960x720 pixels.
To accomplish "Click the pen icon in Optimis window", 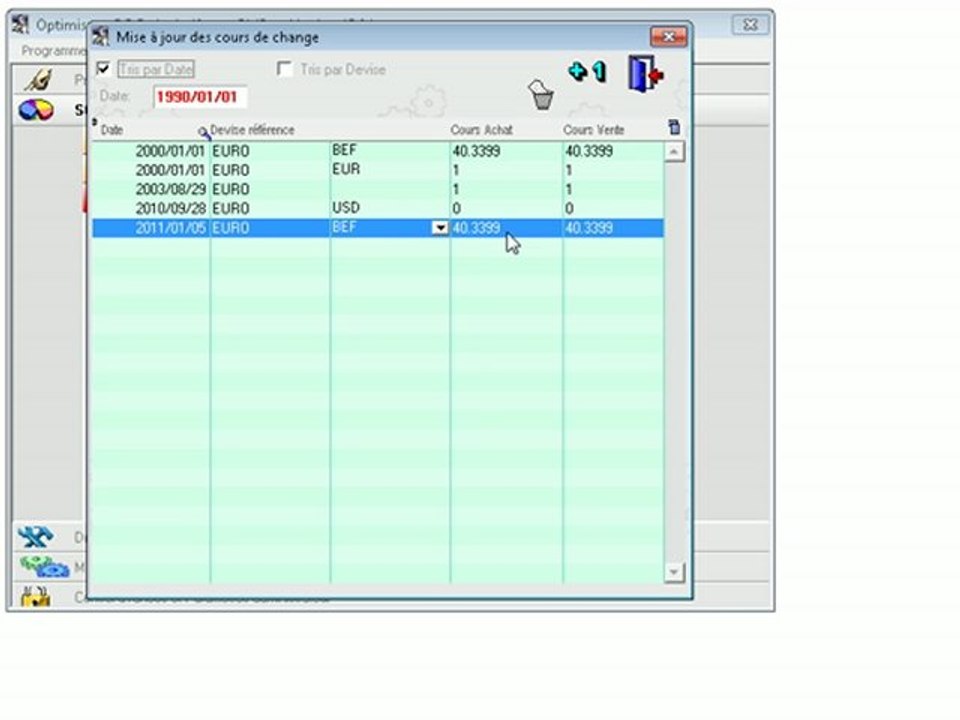I will point(38,80).
